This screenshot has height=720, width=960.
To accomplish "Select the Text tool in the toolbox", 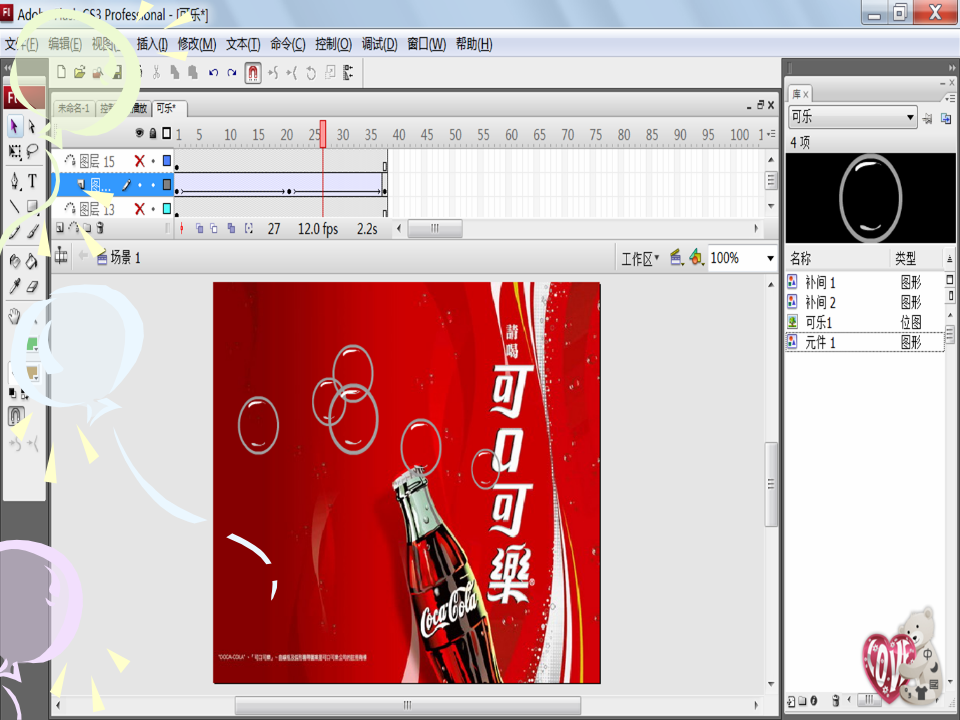I will point(32,182).
